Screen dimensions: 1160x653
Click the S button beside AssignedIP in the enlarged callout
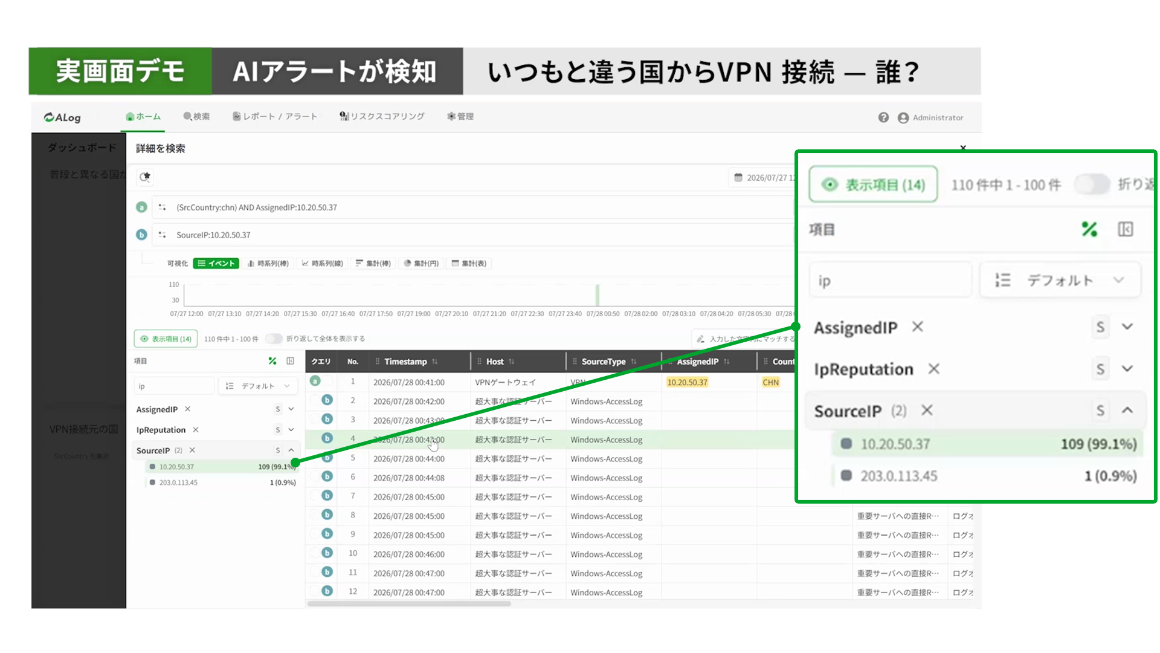1100,327
